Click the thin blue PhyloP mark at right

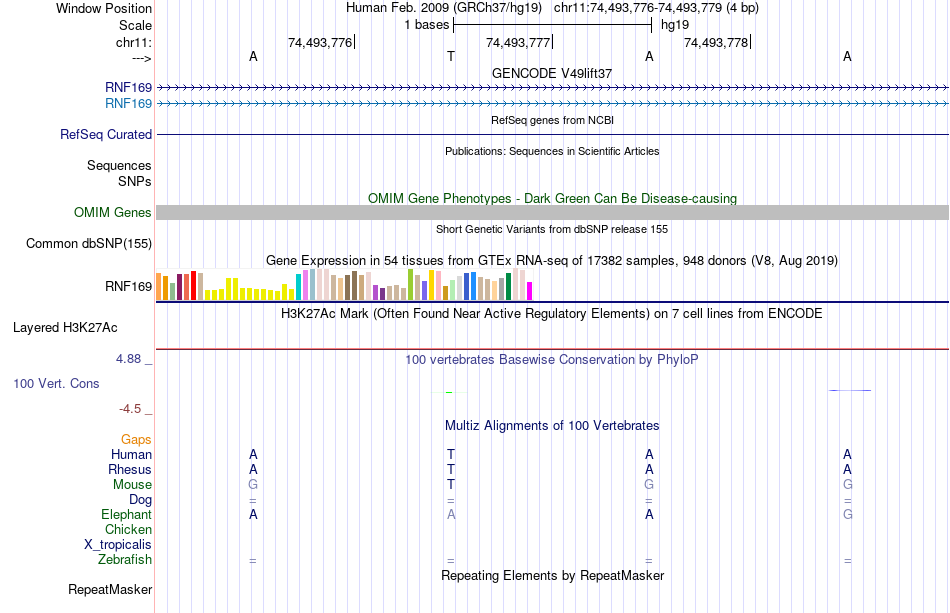[x=850, y=390]
